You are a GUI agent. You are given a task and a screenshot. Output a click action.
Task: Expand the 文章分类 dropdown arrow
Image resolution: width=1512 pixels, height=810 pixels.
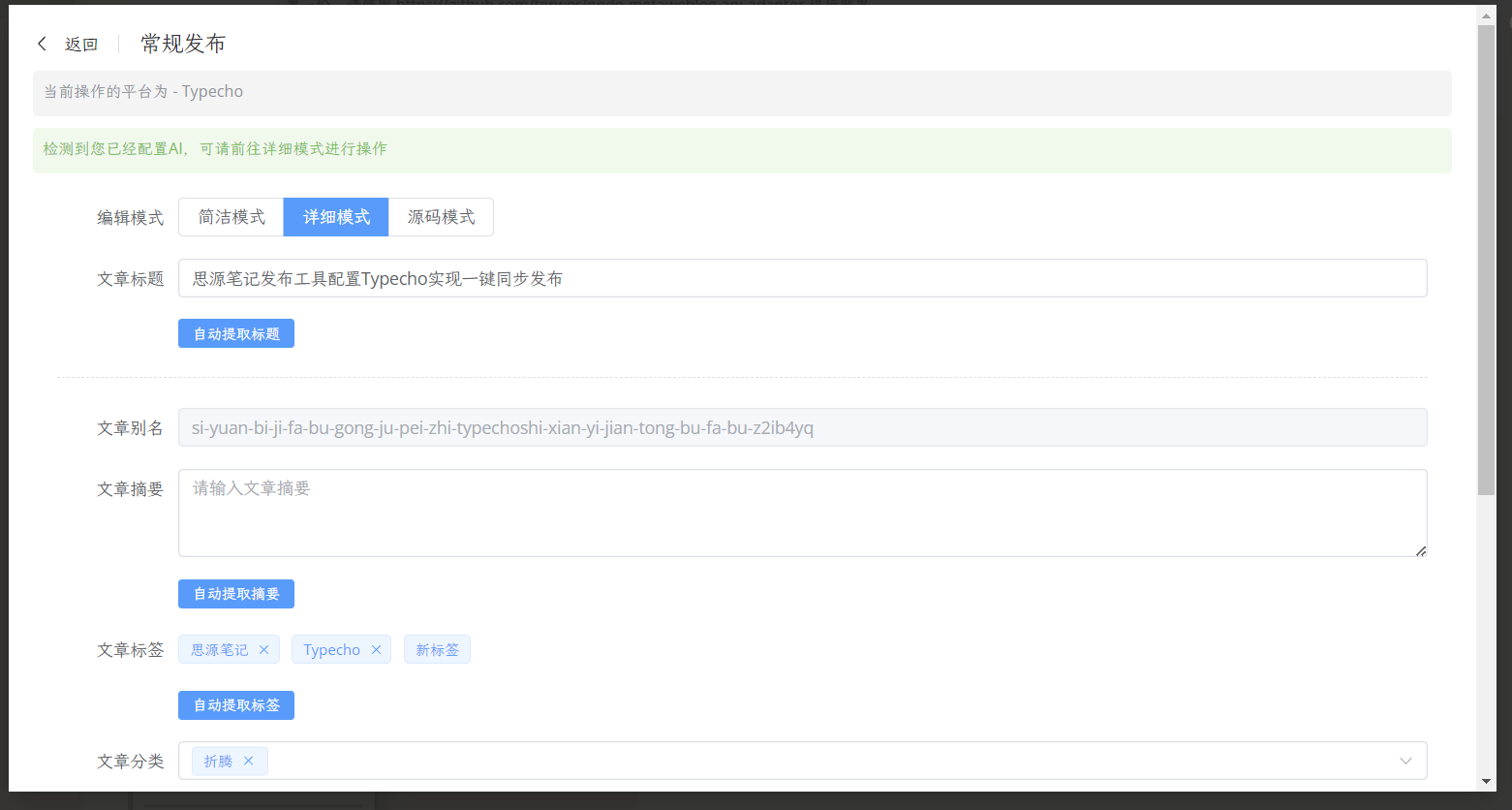pos(1405,762)
